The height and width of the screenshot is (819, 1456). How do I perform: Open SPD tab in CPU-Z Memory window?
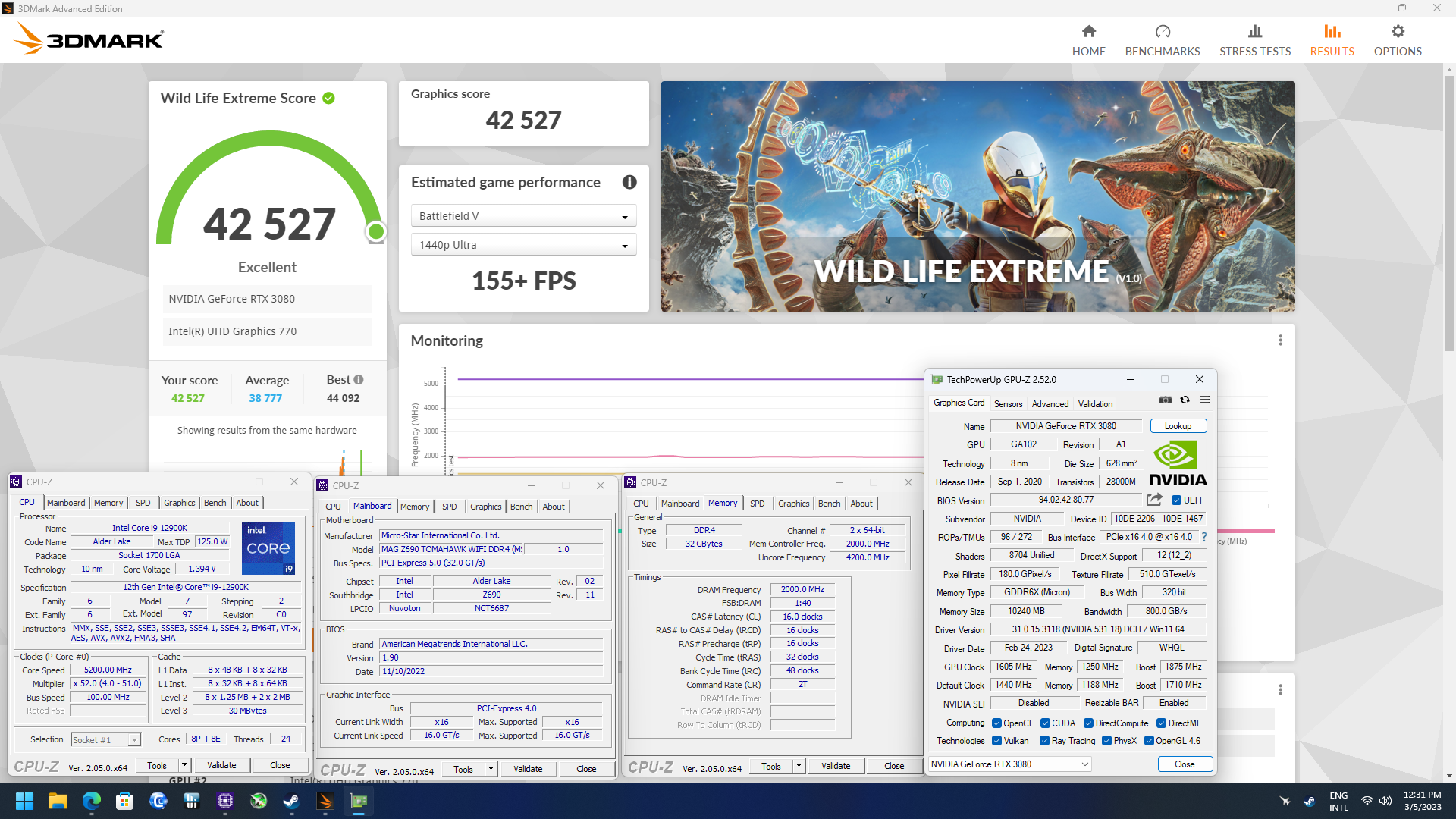[x=757, y=504]
